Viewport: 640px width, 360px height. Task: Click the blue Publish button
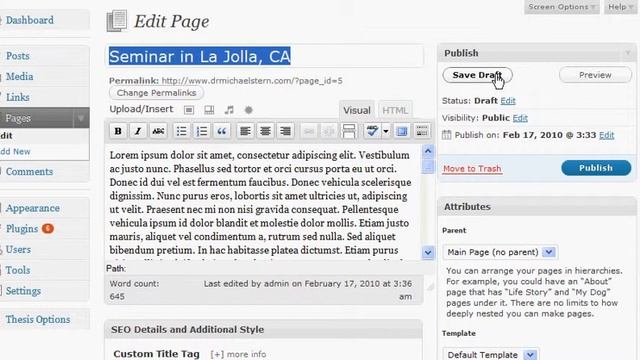[596, 168]
